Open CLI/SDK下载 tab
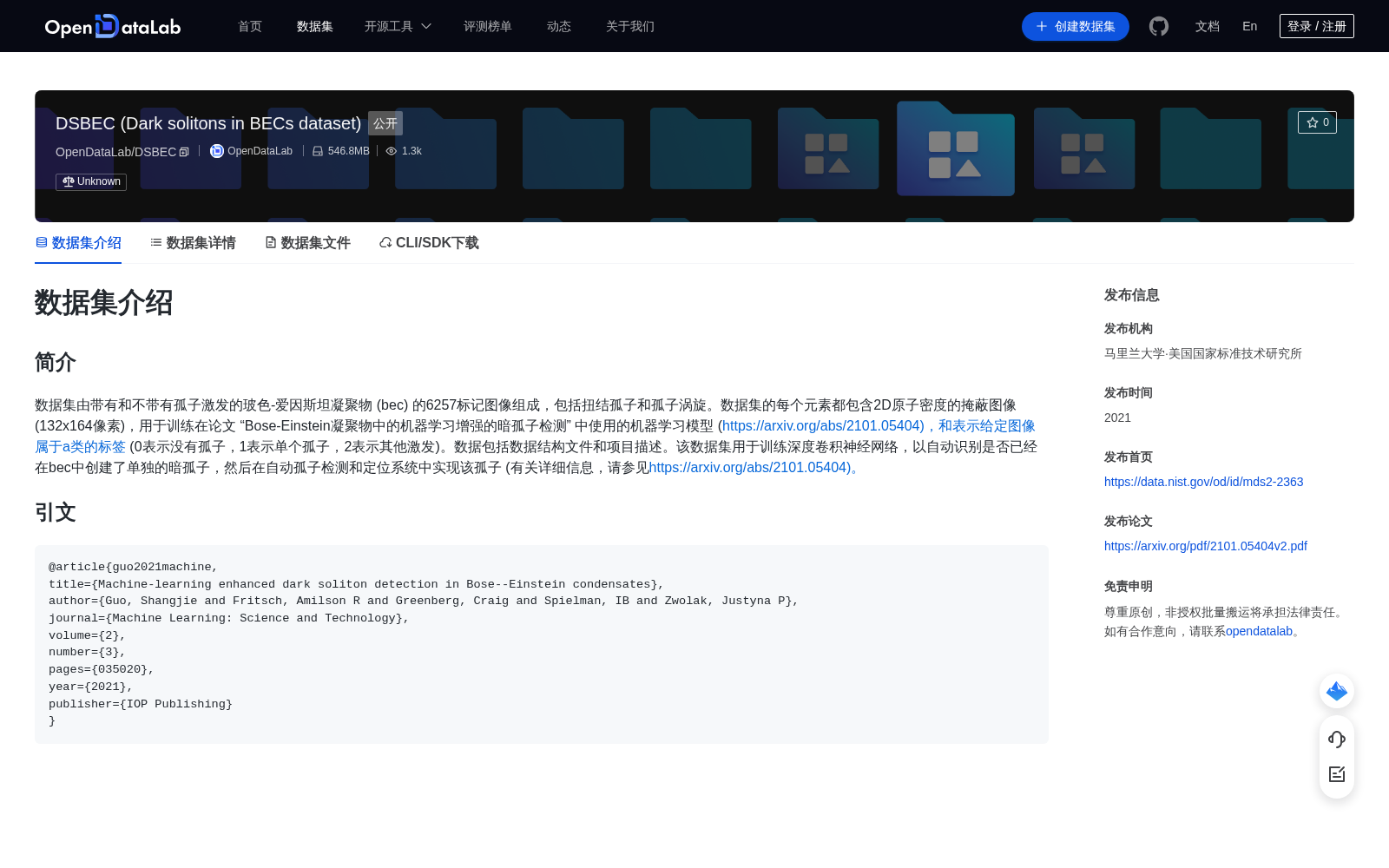Viewport: 1389px width, 868px height. (x=429, y=243)
